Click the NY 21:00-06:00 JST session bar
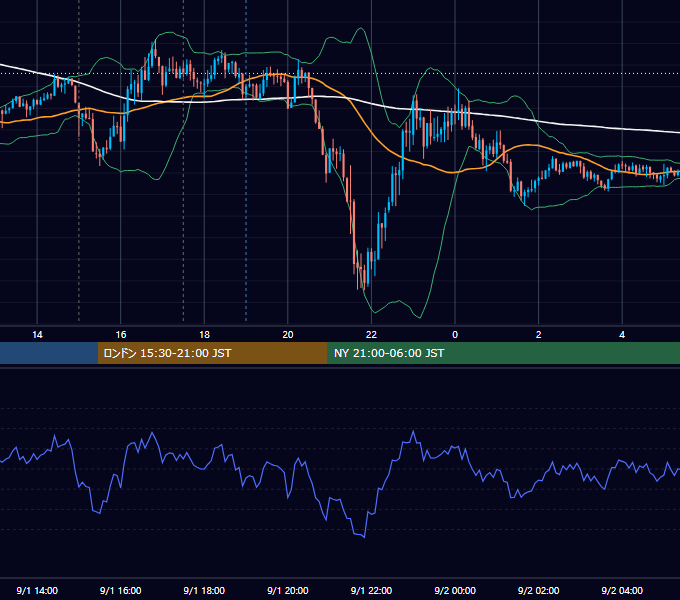This screenshot has height=600, width=680. [x=503, y=353]
